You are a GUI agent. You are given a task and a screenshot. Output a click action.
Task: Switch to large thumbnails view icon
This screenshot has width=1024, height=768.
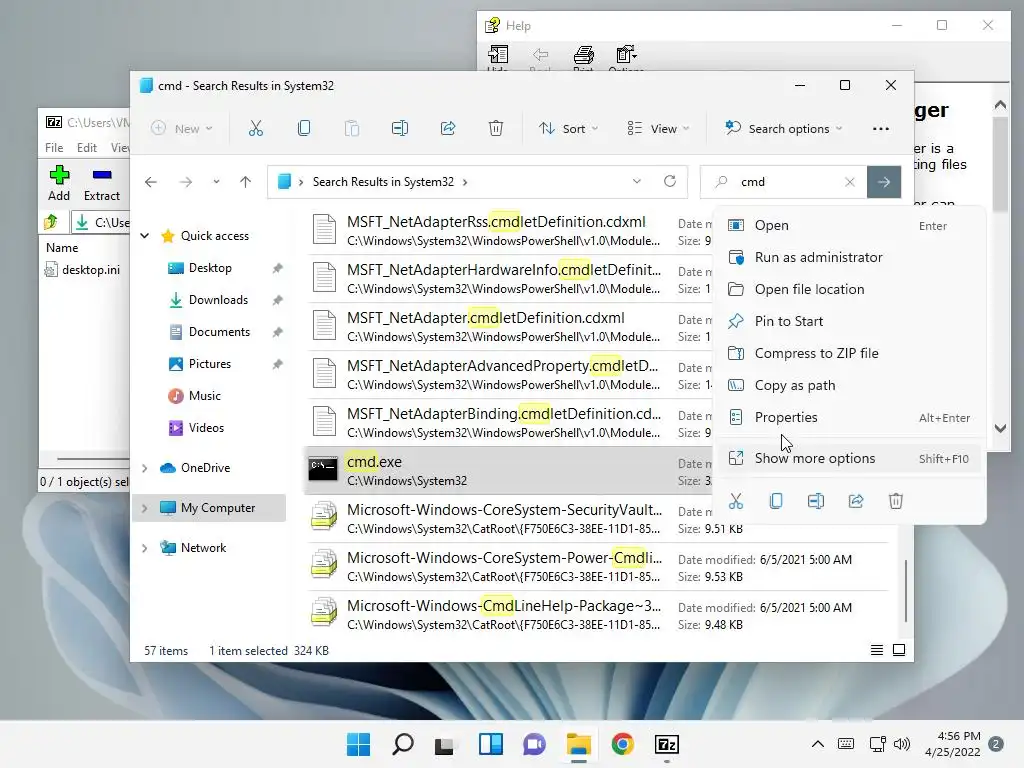899,650
